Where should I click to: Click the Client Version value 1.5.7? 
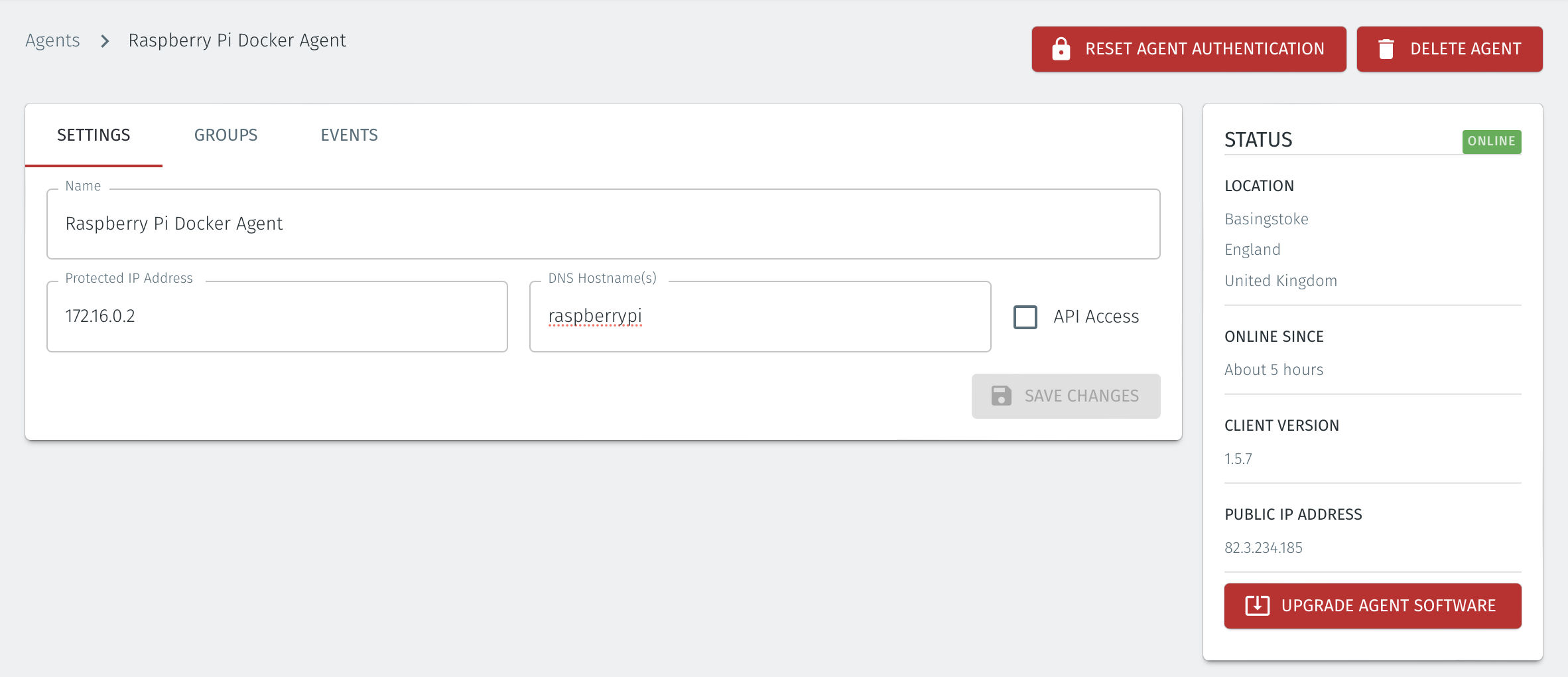pos(1238,458)
